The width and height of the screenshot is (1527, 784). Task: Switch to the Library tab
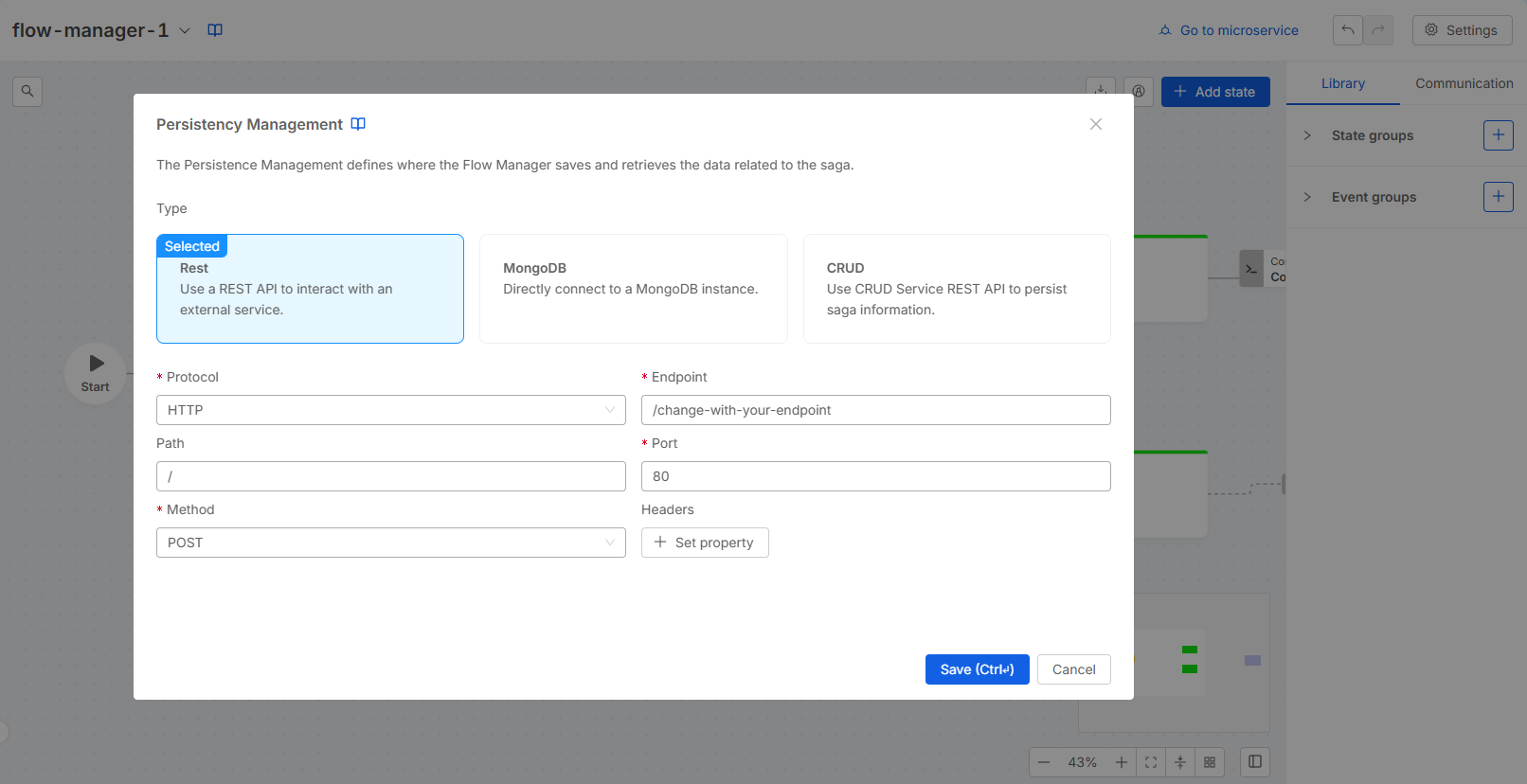click(1342, 83)
